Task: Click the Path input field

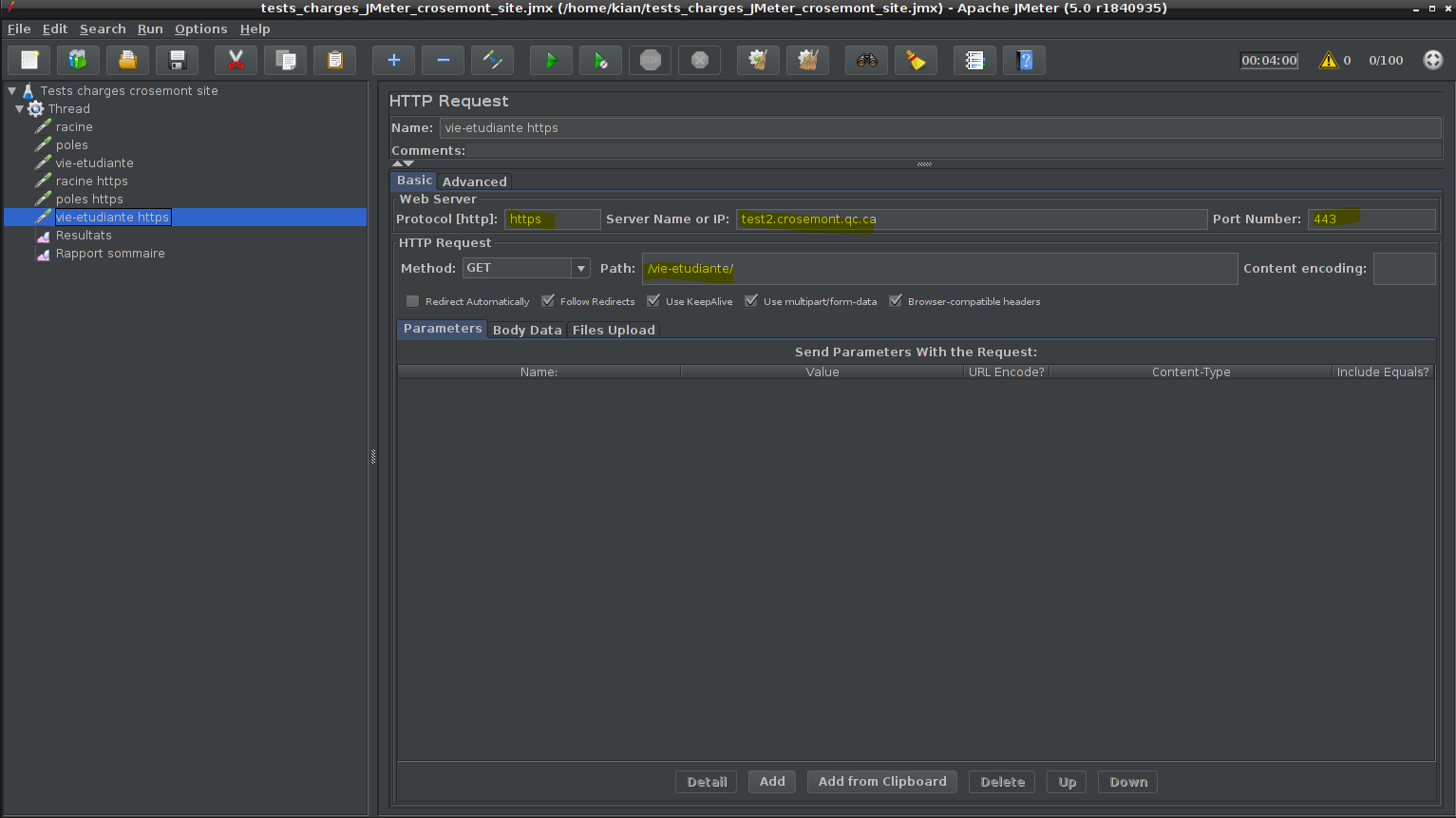Action: [938, 269]
